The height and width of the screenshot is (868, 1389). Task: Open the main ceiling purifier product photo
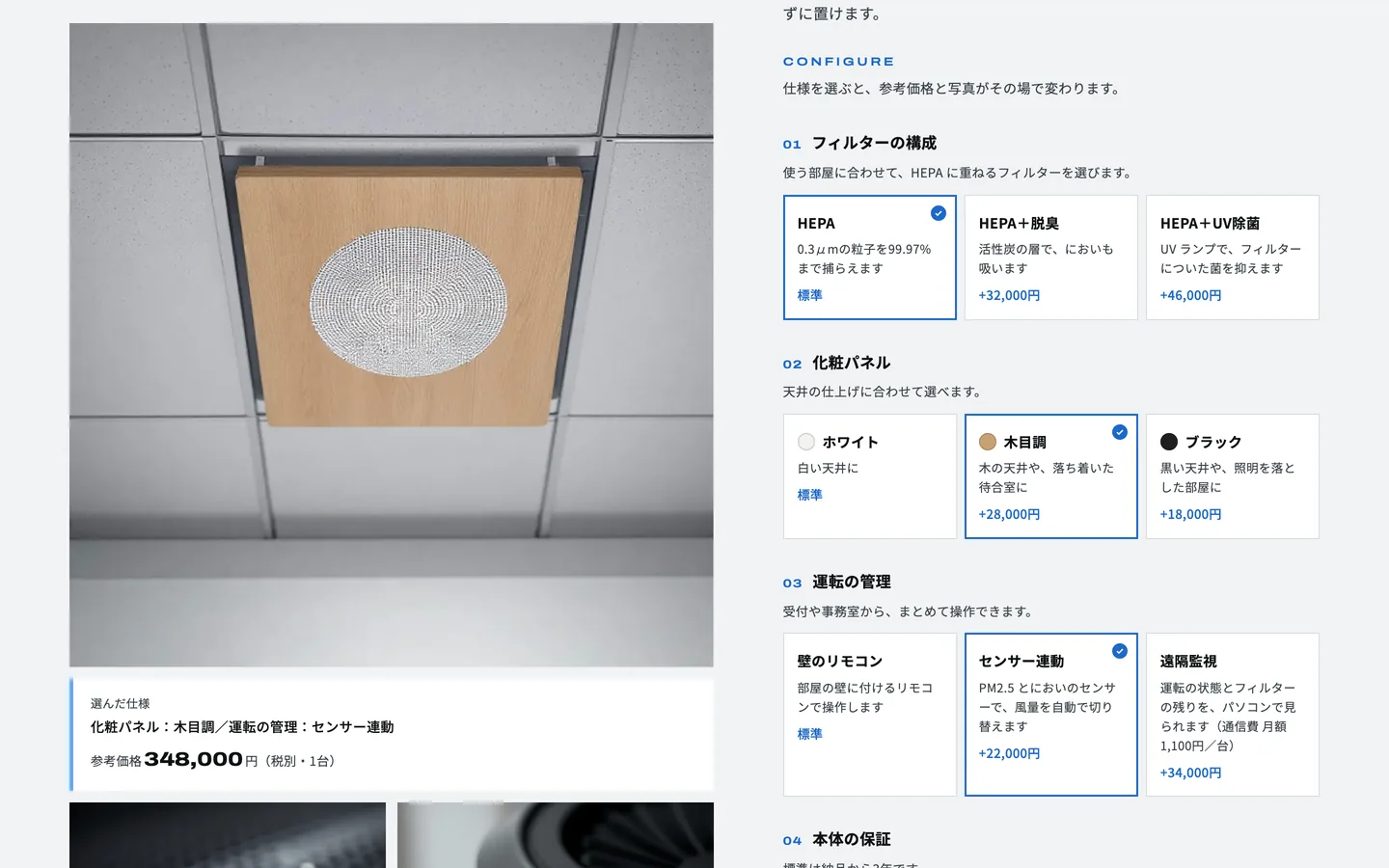point(392,345)
